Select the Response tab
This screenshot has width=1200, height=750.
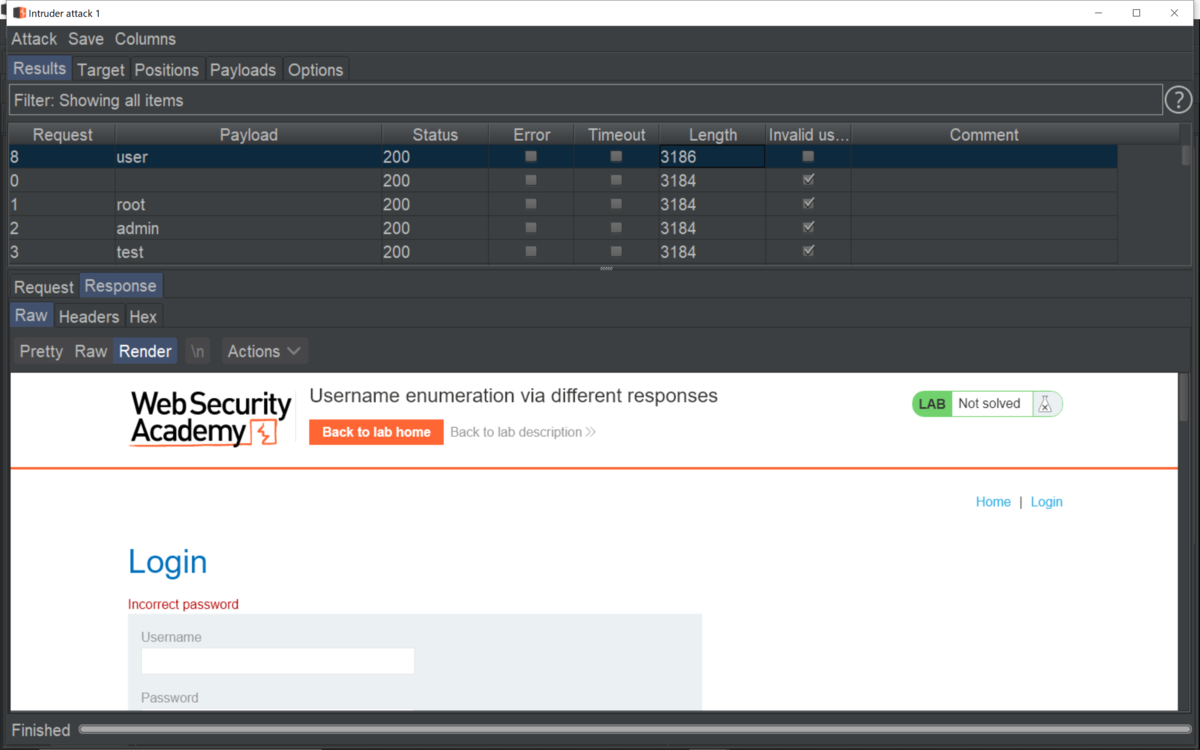120,286
